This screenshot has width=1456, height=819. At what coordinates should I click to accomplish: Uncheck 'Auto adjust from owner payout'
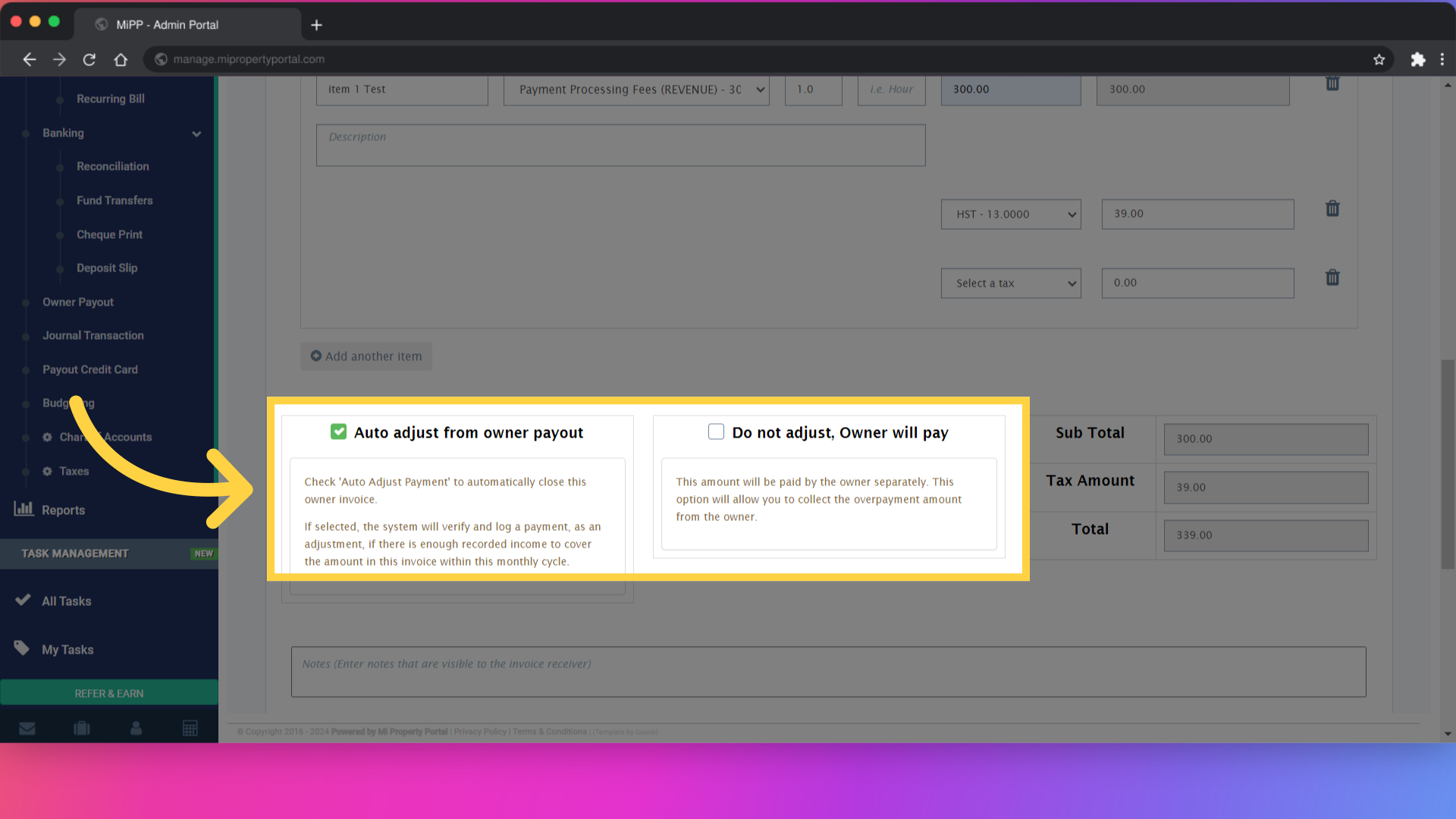pos(338,431)
